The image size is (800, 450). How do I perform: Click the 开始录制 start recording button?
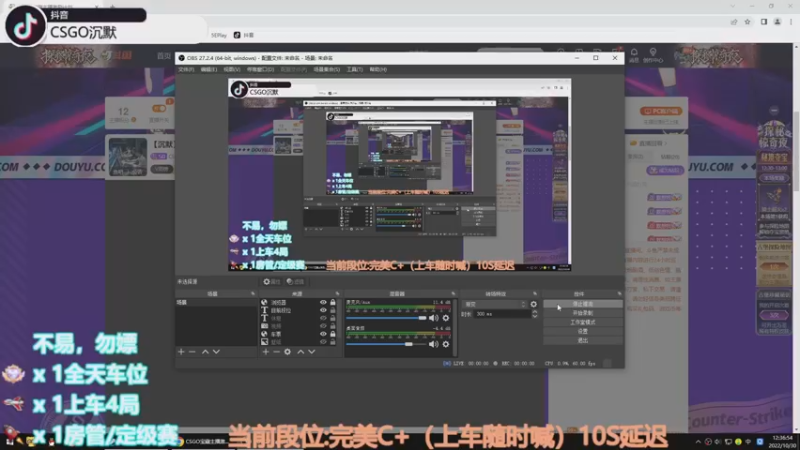(583, 313)
